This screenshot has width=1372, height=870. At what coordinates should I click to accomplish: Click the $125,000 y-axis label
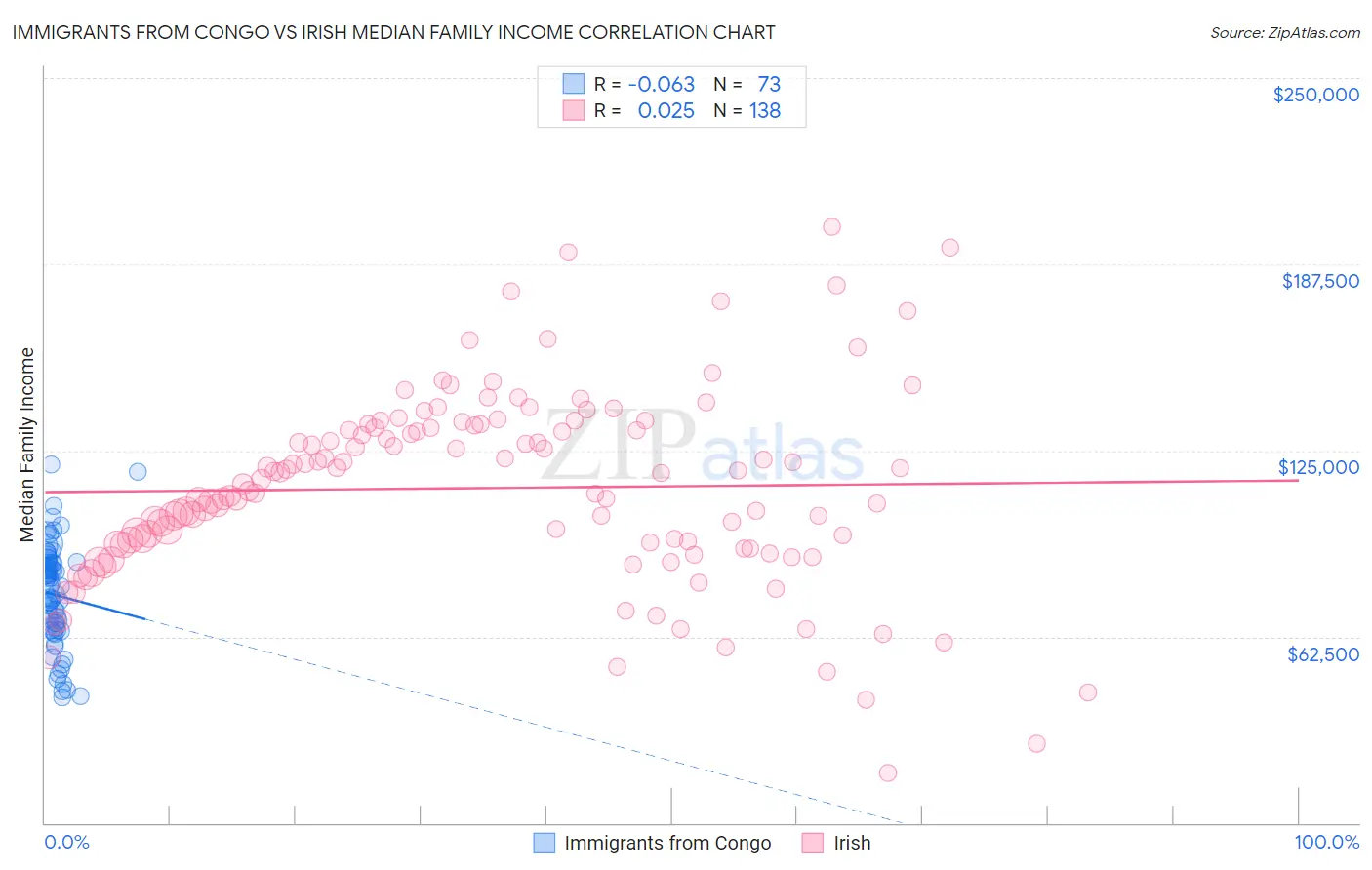click(x=1318, y=467)
